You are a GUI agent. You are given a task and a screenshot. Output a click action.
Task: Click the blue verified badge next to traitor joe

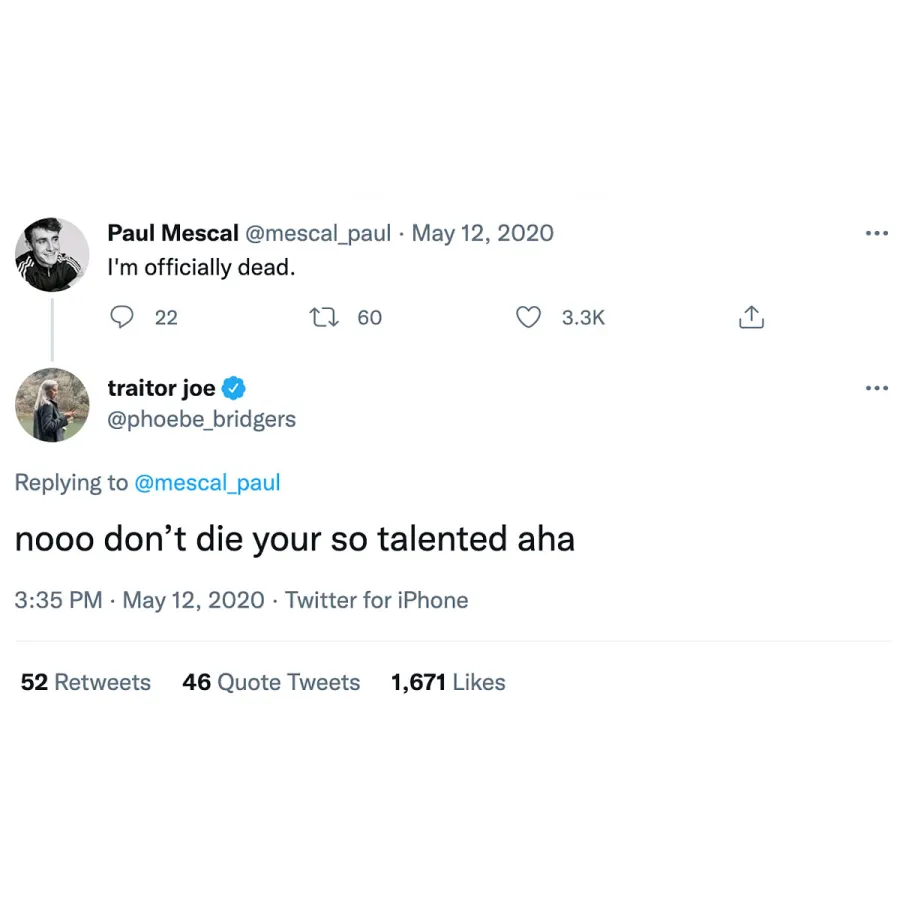pyautogui.click(x=234, y=387)
